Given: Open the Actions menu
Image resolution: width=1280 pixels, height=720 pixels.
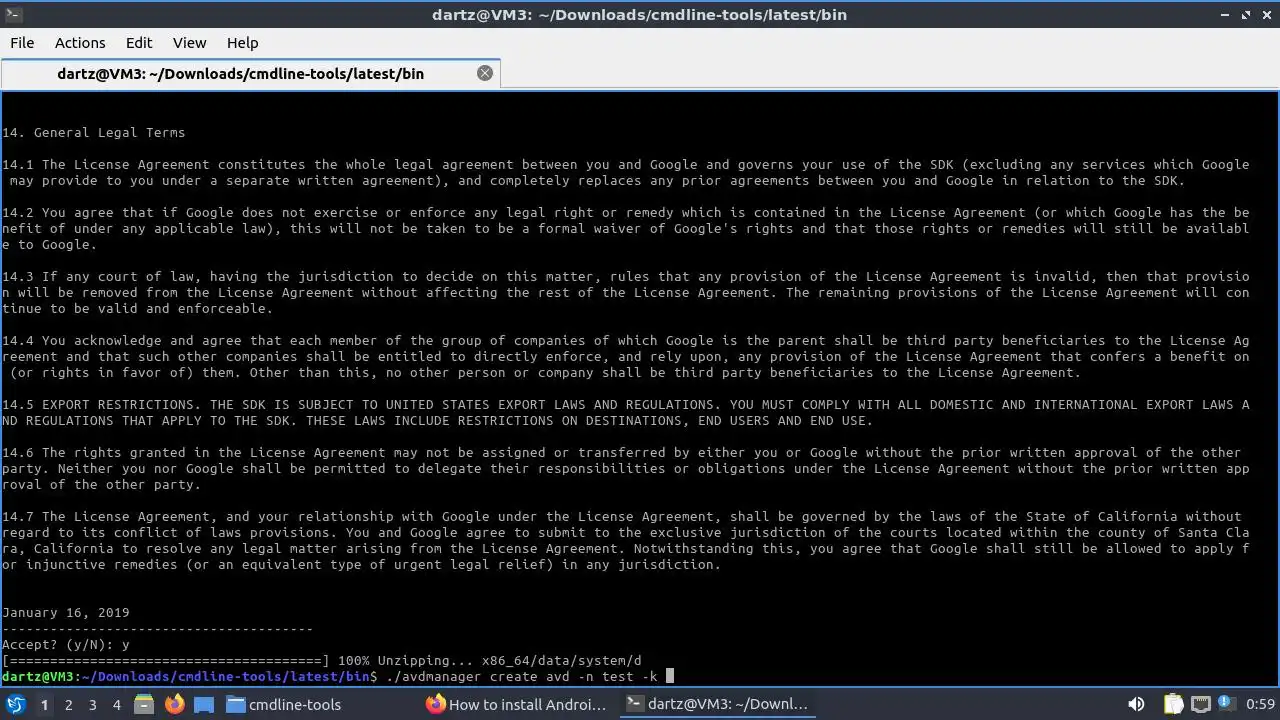Looking at the screenshot, I should [x=80, y=43].
